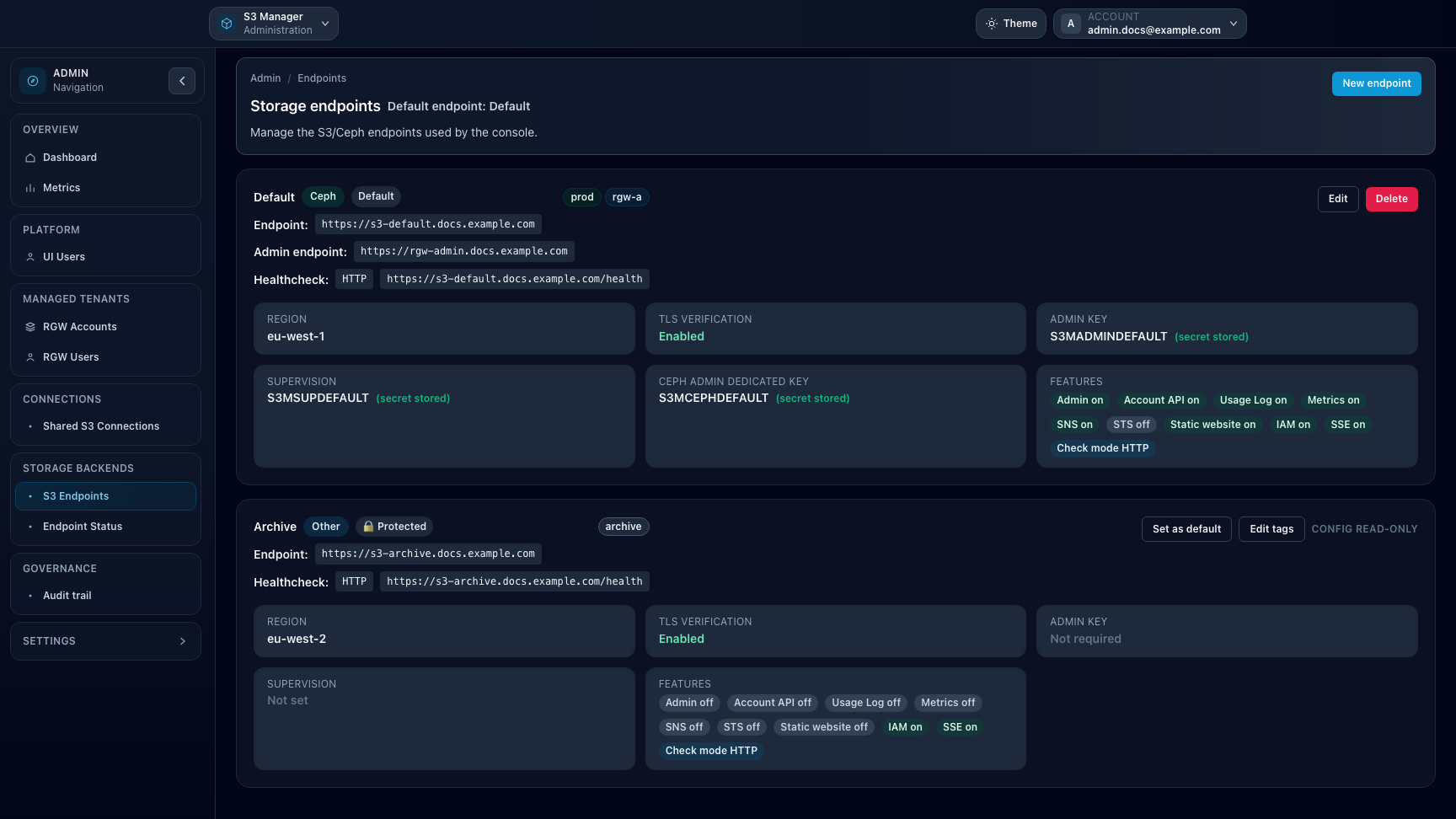Collapse the sidebar with the chevron
This screenshot has height=819, width=1456.
point(182,80)
